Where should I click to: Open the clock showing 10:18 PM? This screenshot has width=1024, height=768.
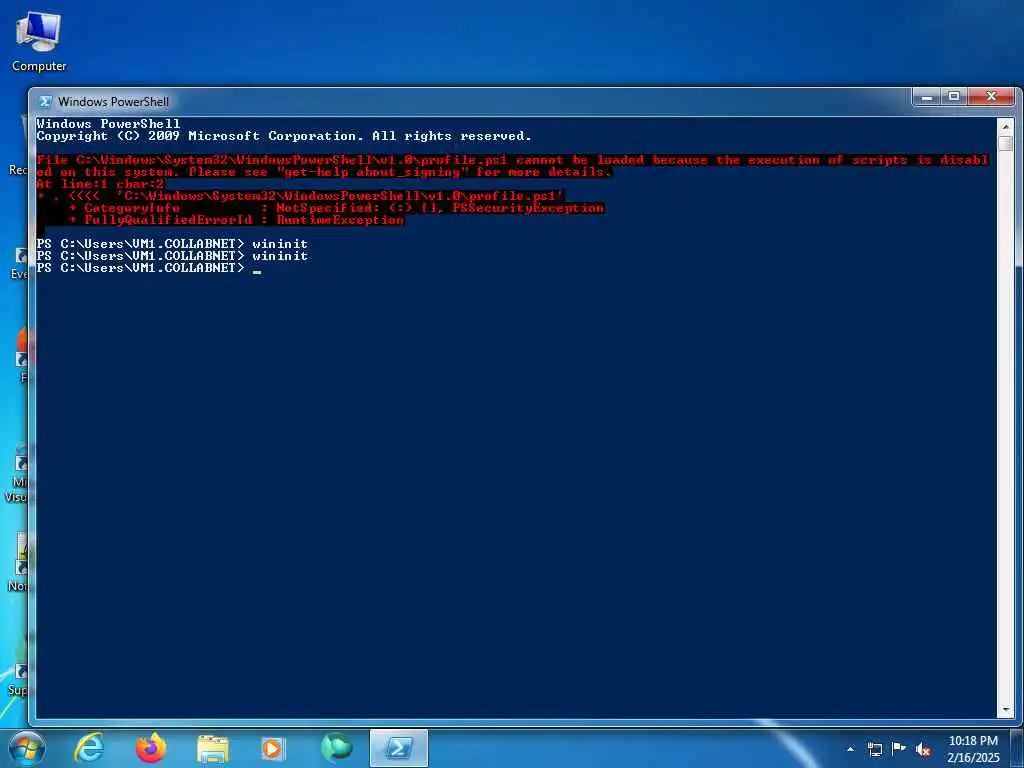pyautogui.click(x=973, y=749)
